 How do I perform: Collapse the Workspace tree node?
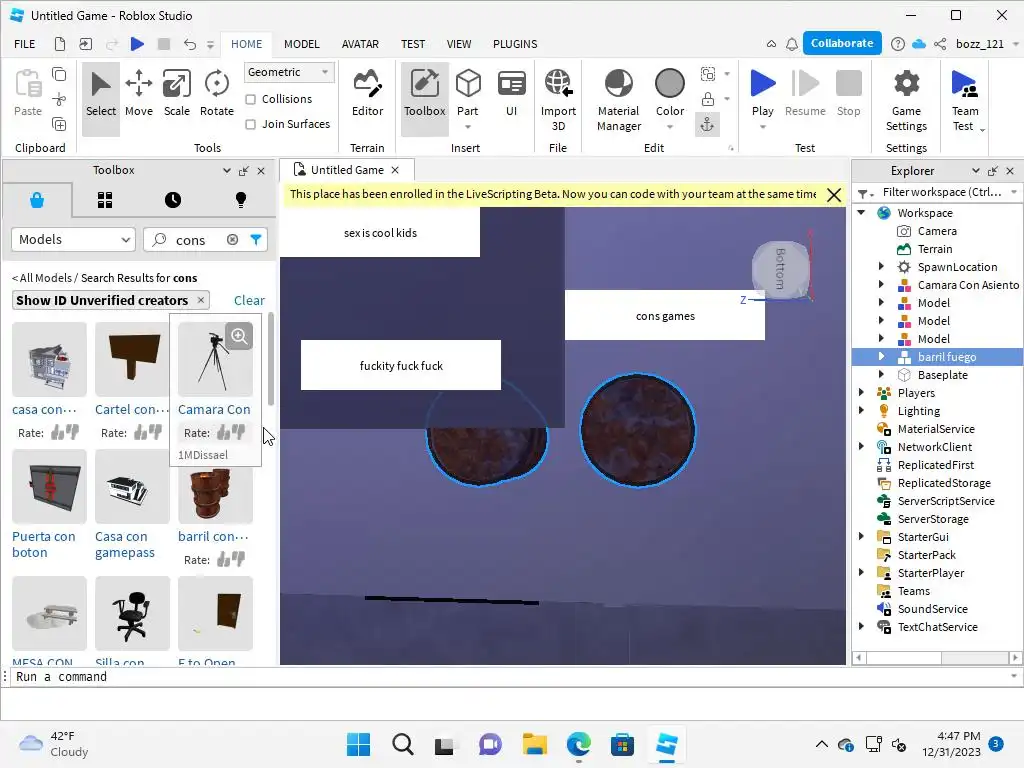[861, 212]
